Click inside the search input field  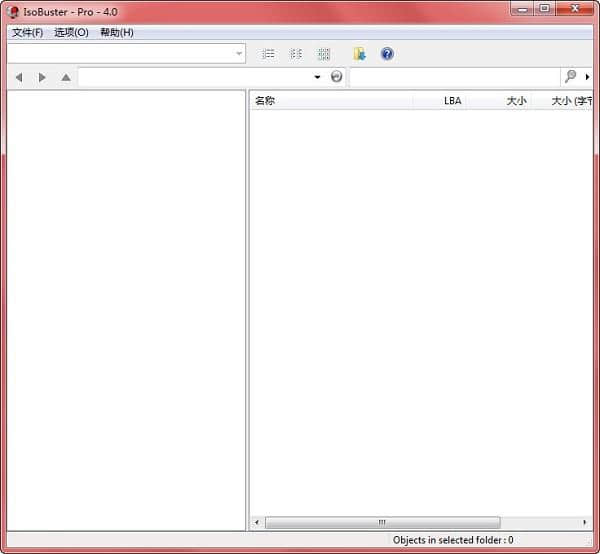pos(455,77)
